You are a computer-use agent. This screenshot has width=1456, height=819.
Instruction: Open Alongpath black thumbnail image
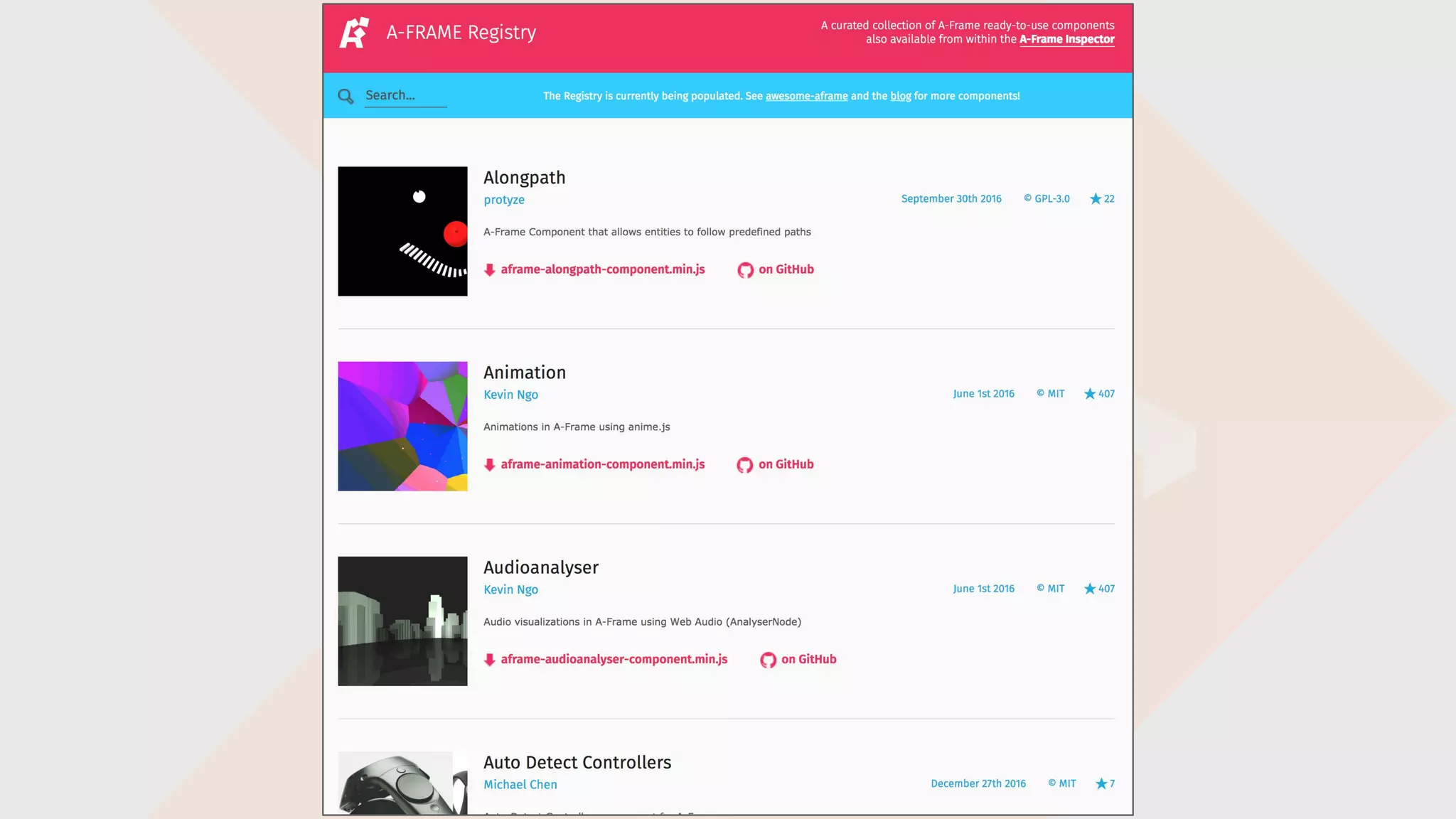point(402,231)
